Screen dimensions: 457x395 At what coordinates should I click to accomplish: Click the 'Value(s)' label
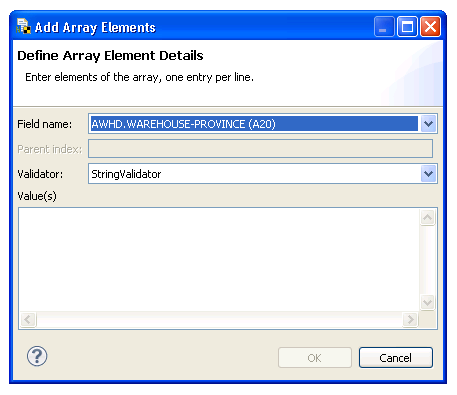tap(37, 196)
